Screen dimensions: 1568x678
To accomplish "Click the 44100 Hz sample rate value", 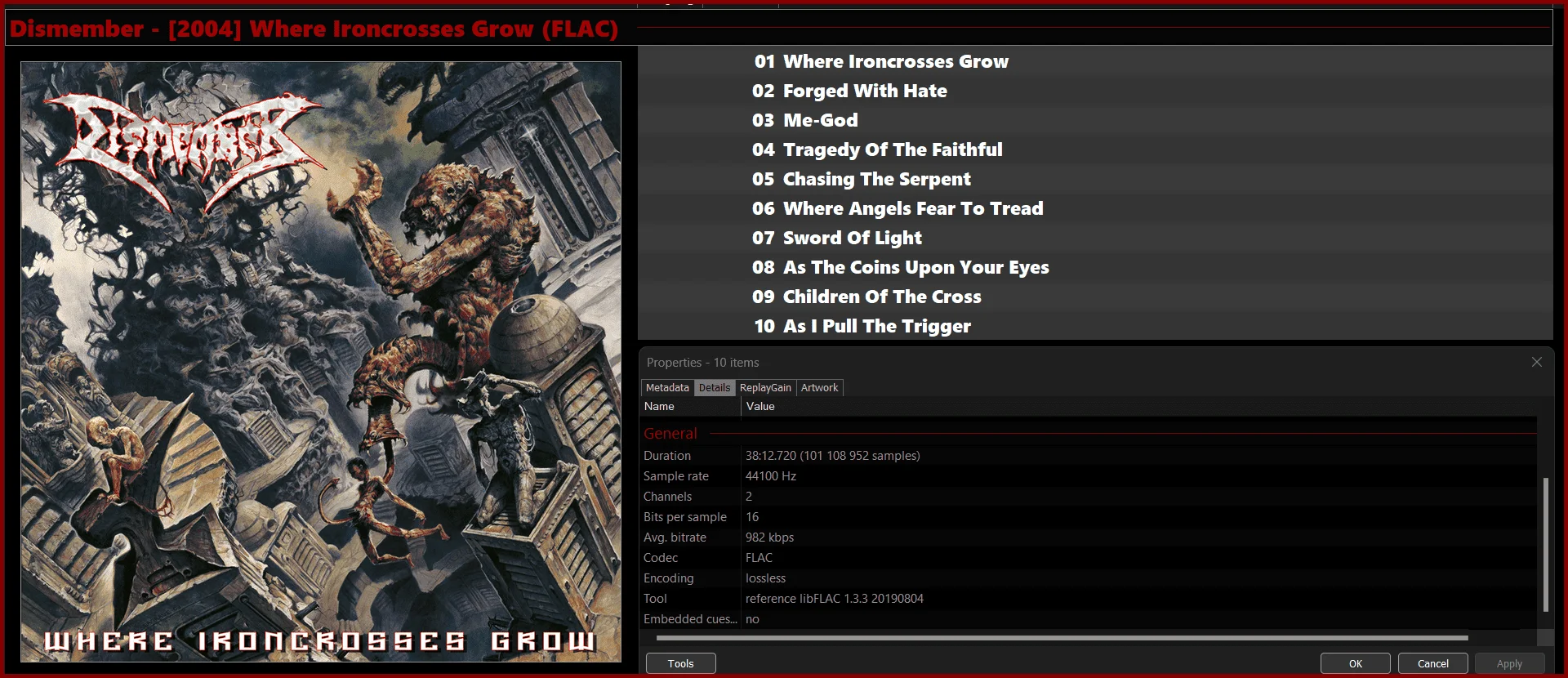I will (770, 476).
